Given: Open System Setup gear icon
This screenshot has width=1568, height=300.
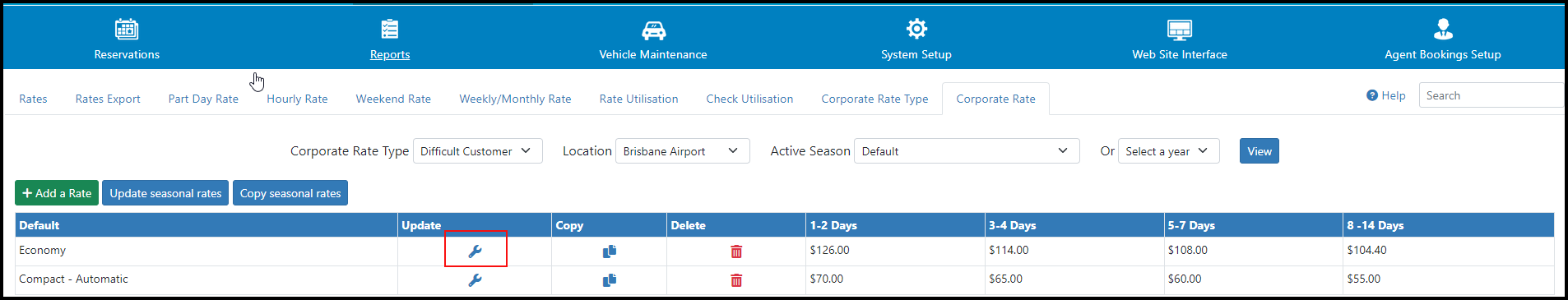Looking at the screenshot, I should pos(916,29).
